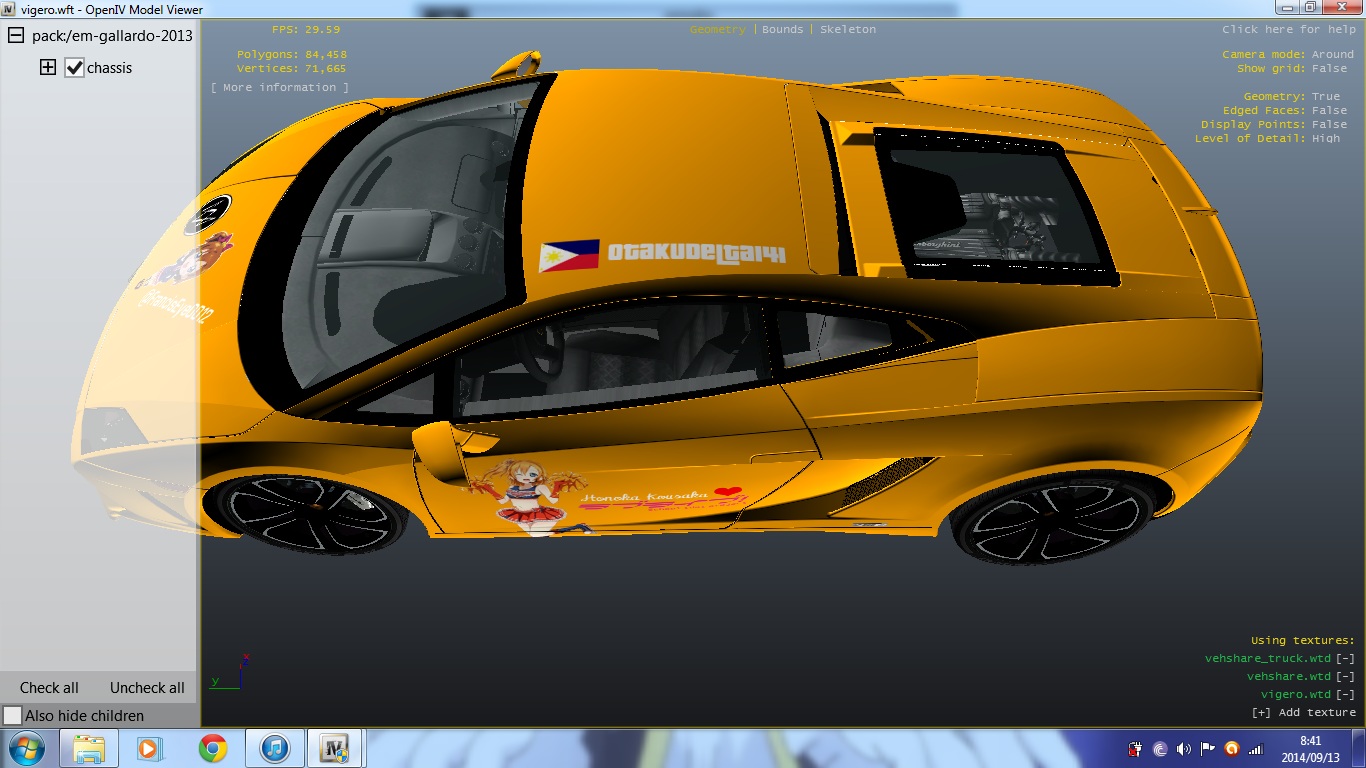Toggle the Display Points: False setting
Image resolution: width=1366 pixels, height=768 pixels.
pyautogui.click(x=1274, y=124)
